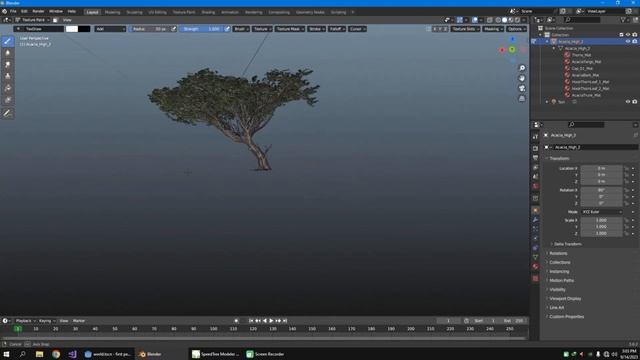Click the primary white color swatch
The image size is (640, 360).
pos(72,29)
